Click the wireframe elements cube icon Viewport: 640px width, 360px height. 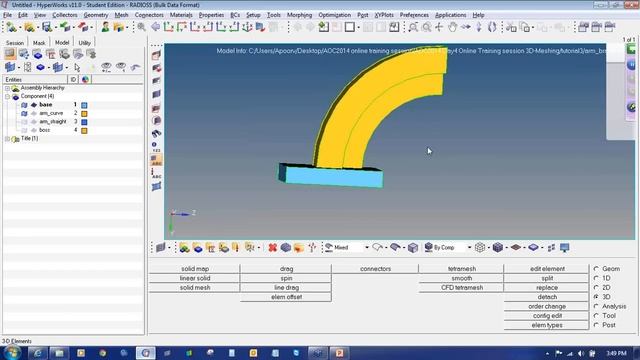click(x=480, y=247)
